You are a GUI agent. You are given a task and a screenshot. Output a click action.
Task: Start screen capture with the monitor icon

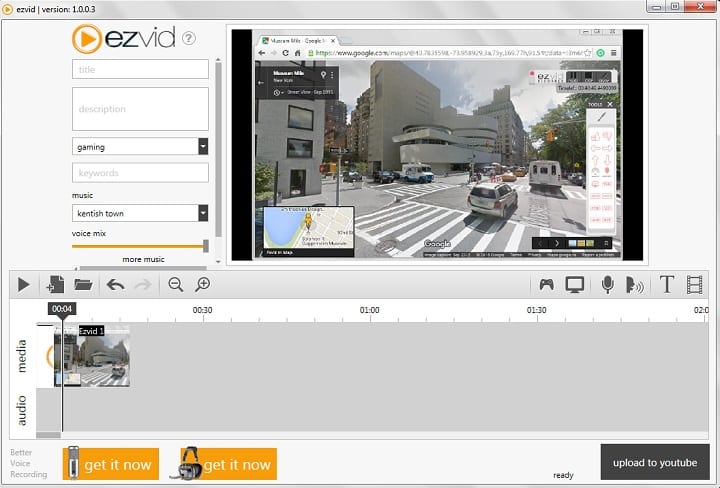pyautogui.click(x=574, y=285)
